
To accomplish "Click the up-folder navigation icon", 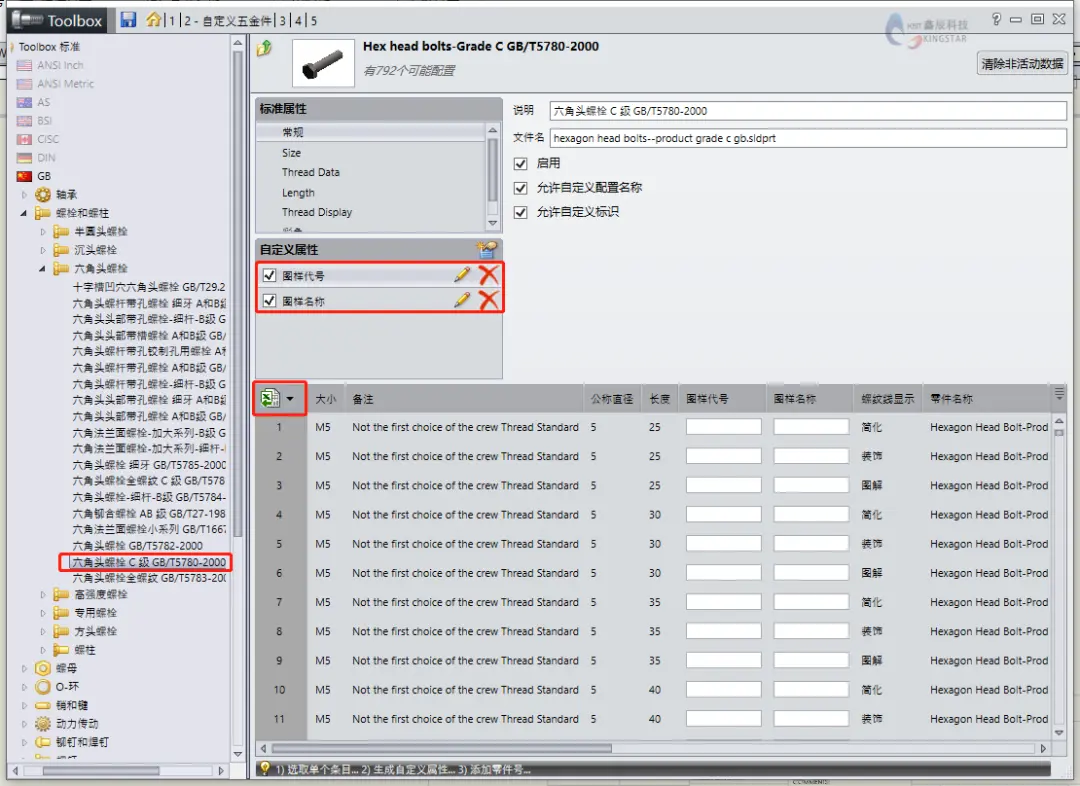I will 264,48.
